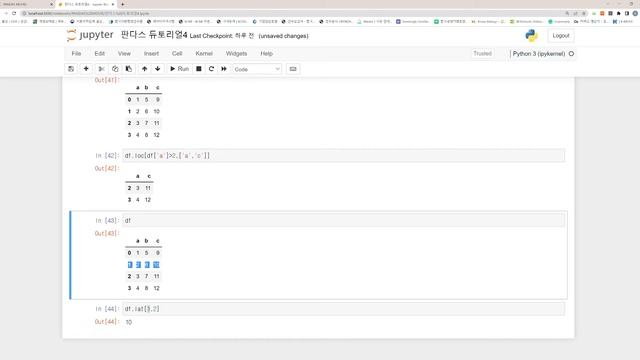
Task: Go back with the browser back arrow
Action: (6, 13)
